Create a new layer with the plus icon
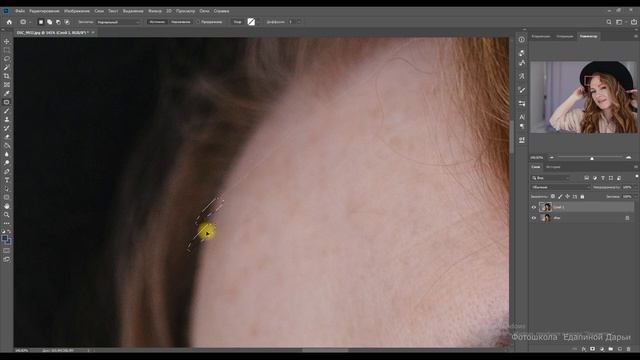Screen dimensions: 640x360 (x=620, y=349)
